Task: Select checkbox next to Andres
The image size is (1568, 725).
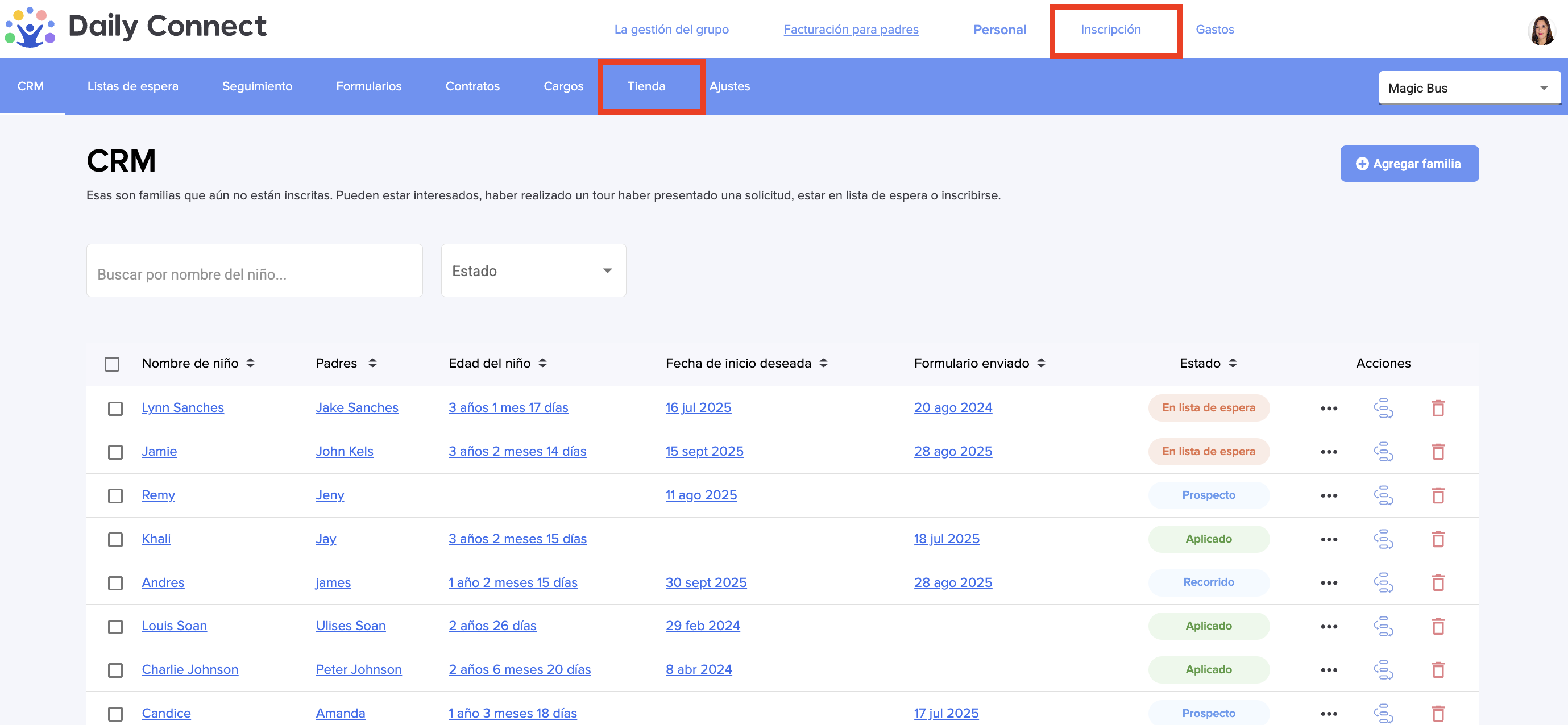Action: 115,583
